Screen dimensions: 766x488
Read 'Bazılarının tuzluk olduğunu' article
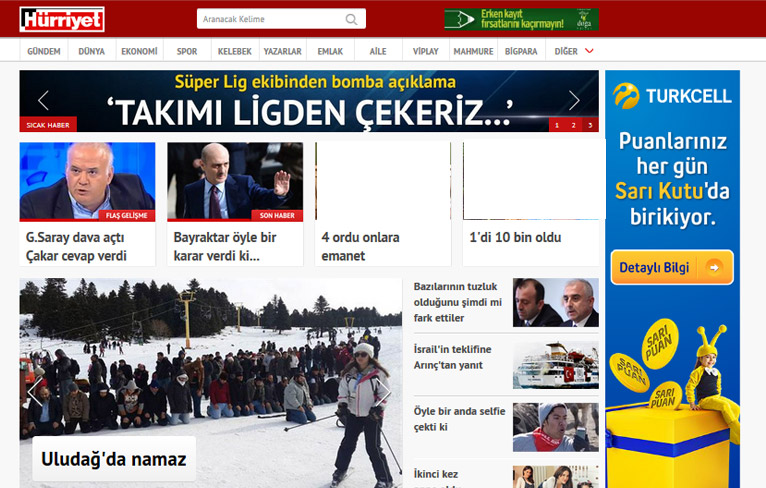click(x=458, y=302)
